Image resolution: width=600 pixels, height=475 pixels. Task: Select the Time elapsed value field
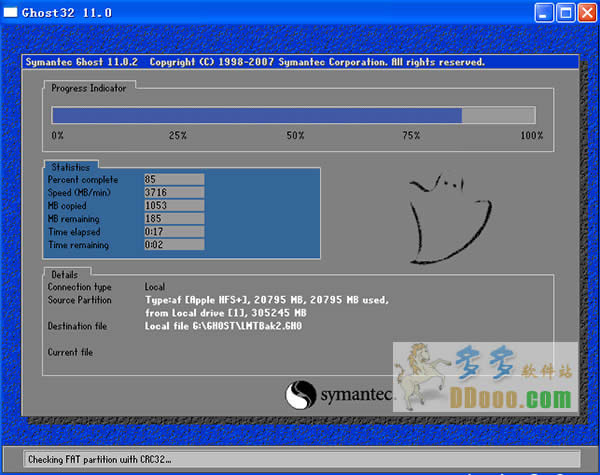pos(173,231)
